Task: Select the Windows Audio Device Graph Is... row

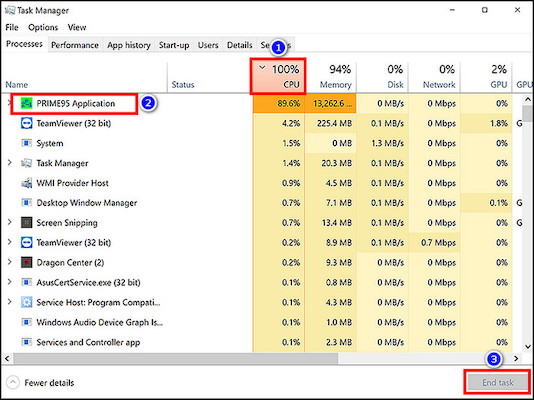Action: point(256,322)
